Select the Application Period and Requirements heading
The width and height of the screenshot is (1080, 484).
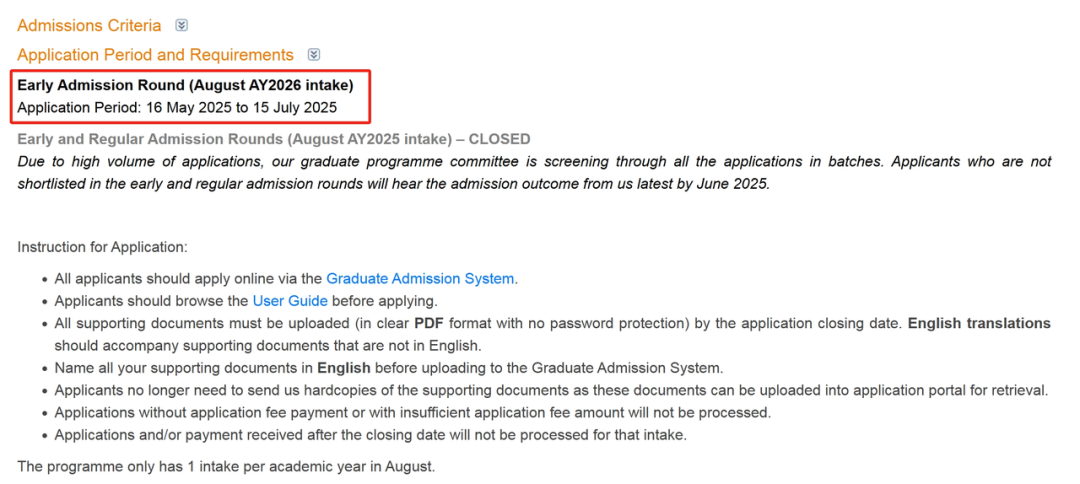click(155, 55)
